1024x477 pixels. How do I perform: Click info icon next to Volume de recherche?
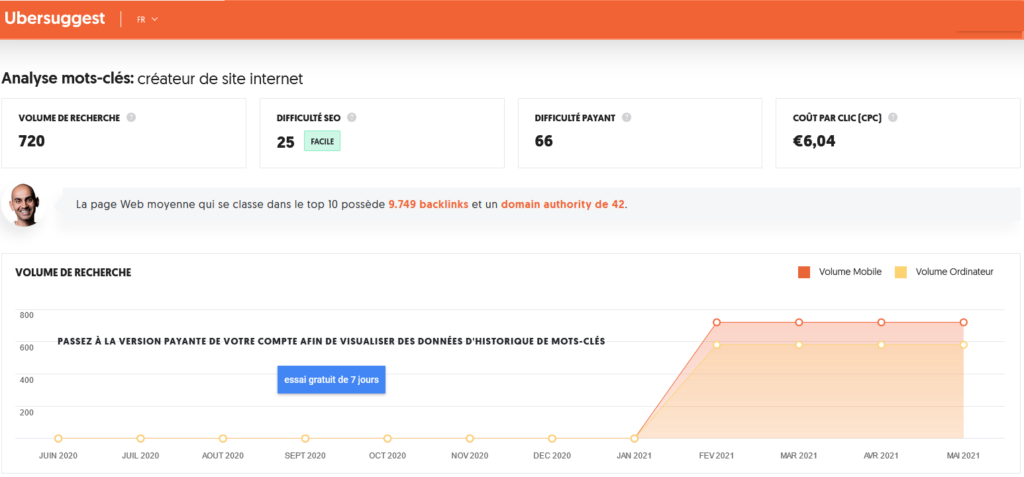(131, 118)
